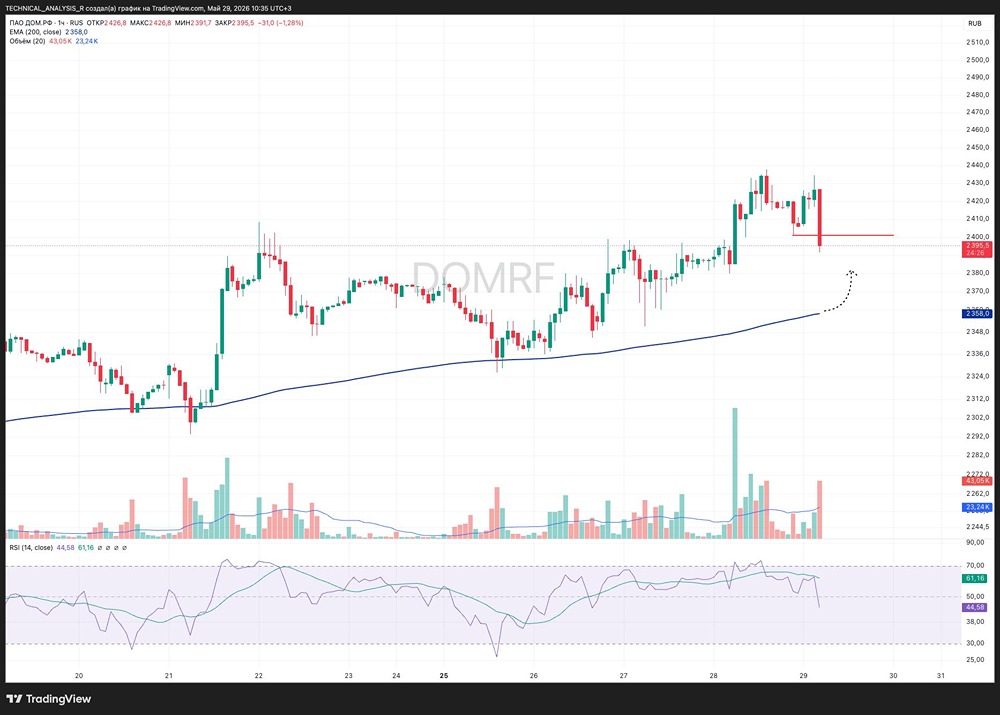1000x715 pixels.
Task: Click the RSI legend value 61,16
Action: [86, 547]
